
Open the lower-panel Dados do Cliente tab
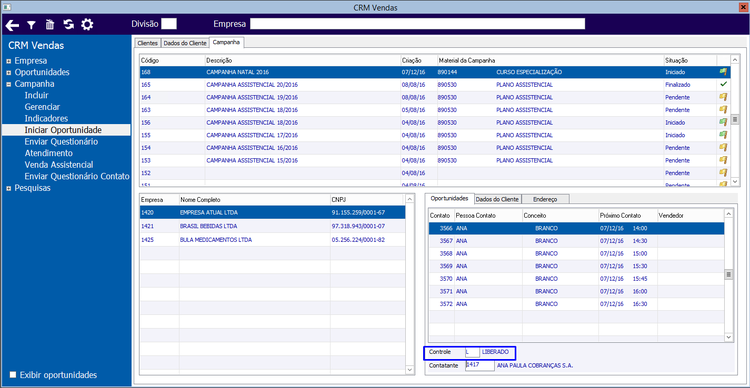[497, 199]
